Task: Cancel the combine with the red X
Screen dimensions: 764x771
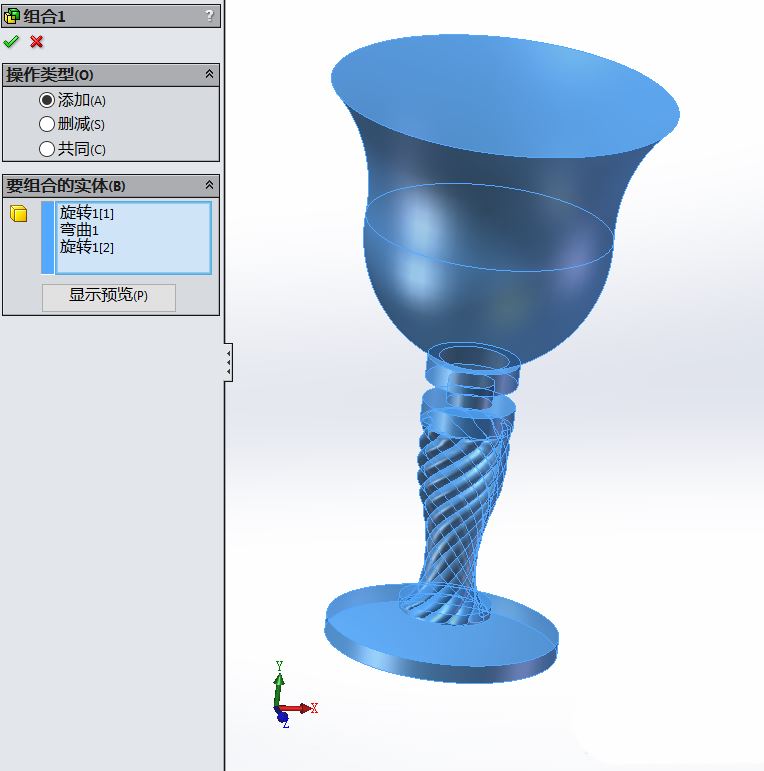Action: 37,41
